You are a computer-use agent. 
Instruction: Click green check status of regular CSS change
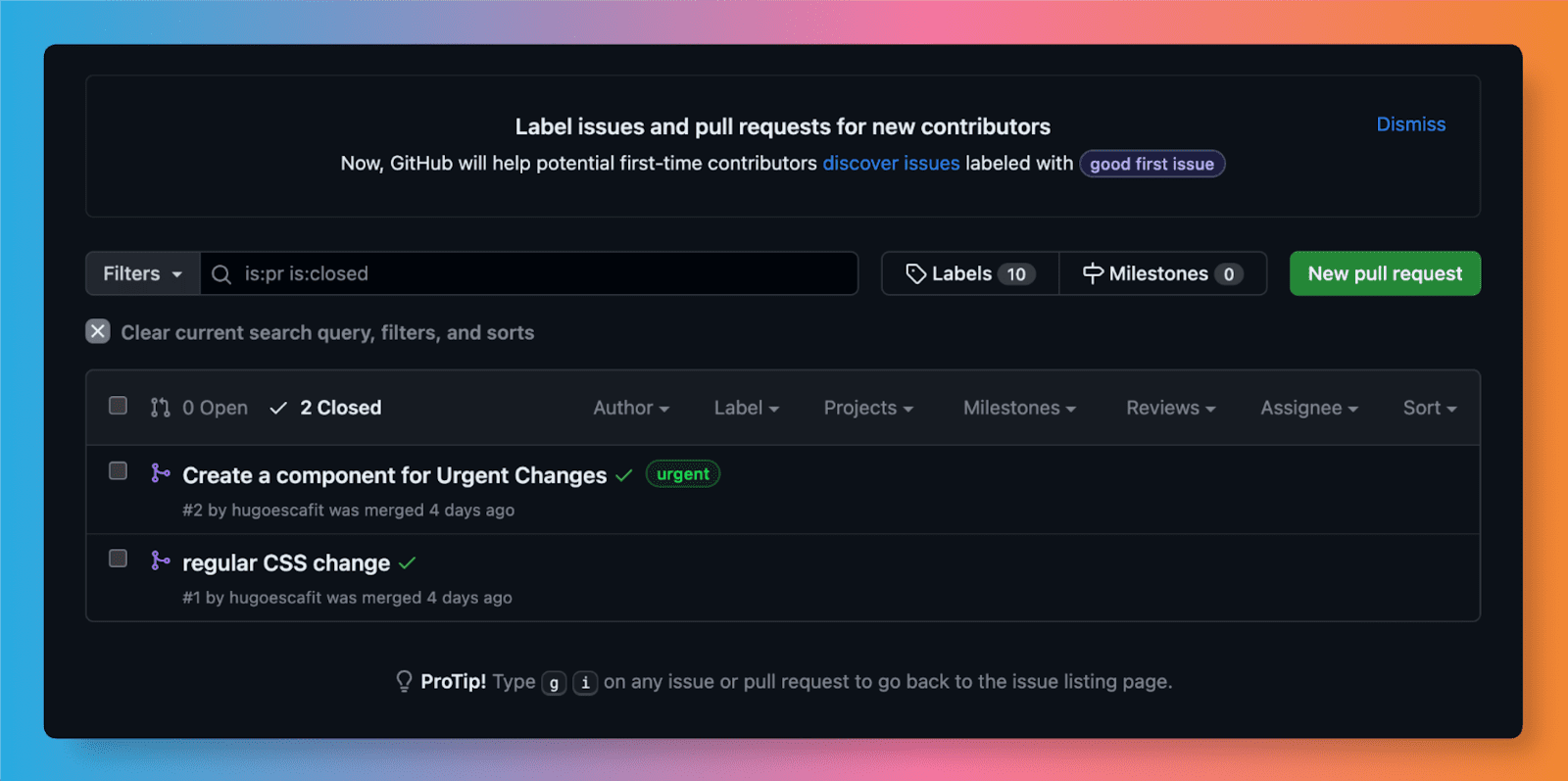(408, 562)
